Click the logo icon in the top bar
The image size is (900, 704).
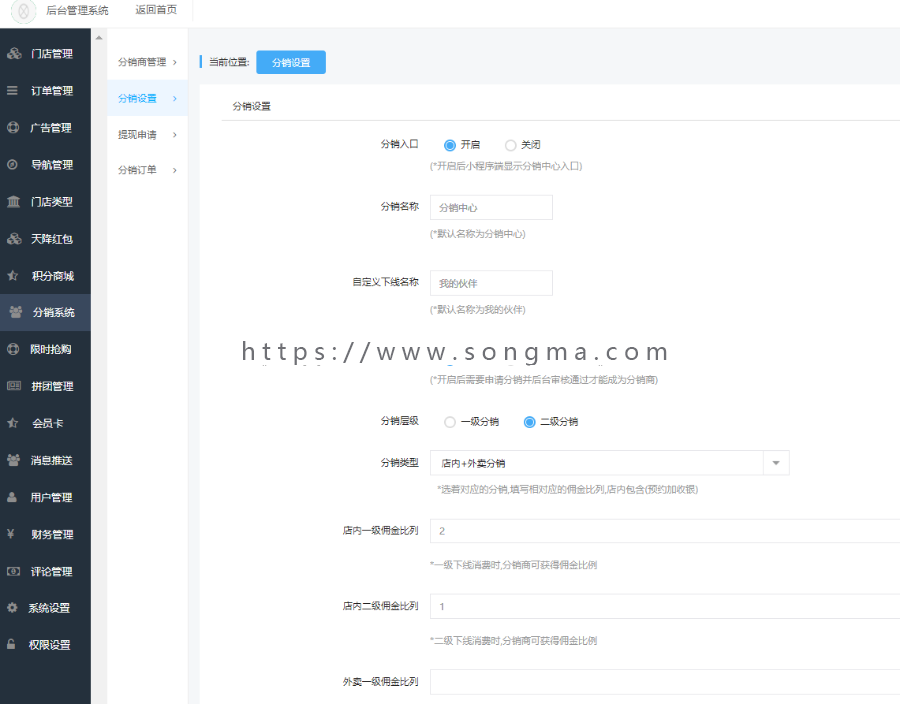tap(22, 12)
